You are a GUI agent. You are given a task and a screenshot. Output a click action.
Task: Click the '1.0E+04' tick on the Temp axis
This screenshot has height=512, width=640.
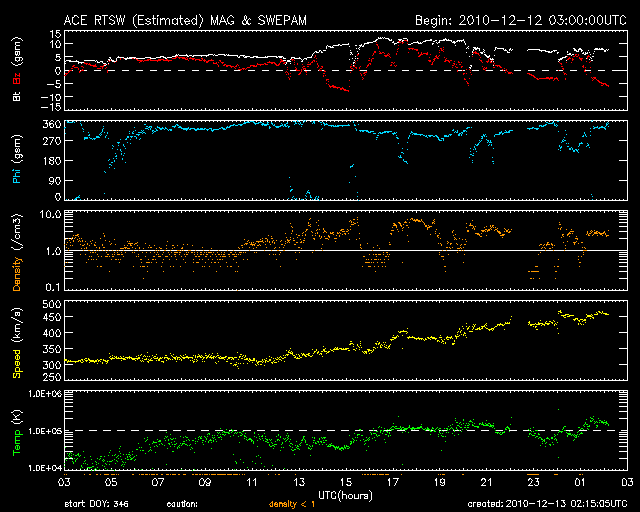tap(45, 468)
